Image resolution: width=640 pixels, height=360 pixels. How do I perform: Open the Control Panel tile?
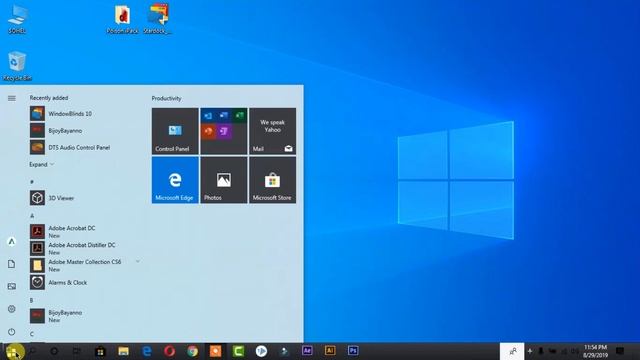pos(175,131)
